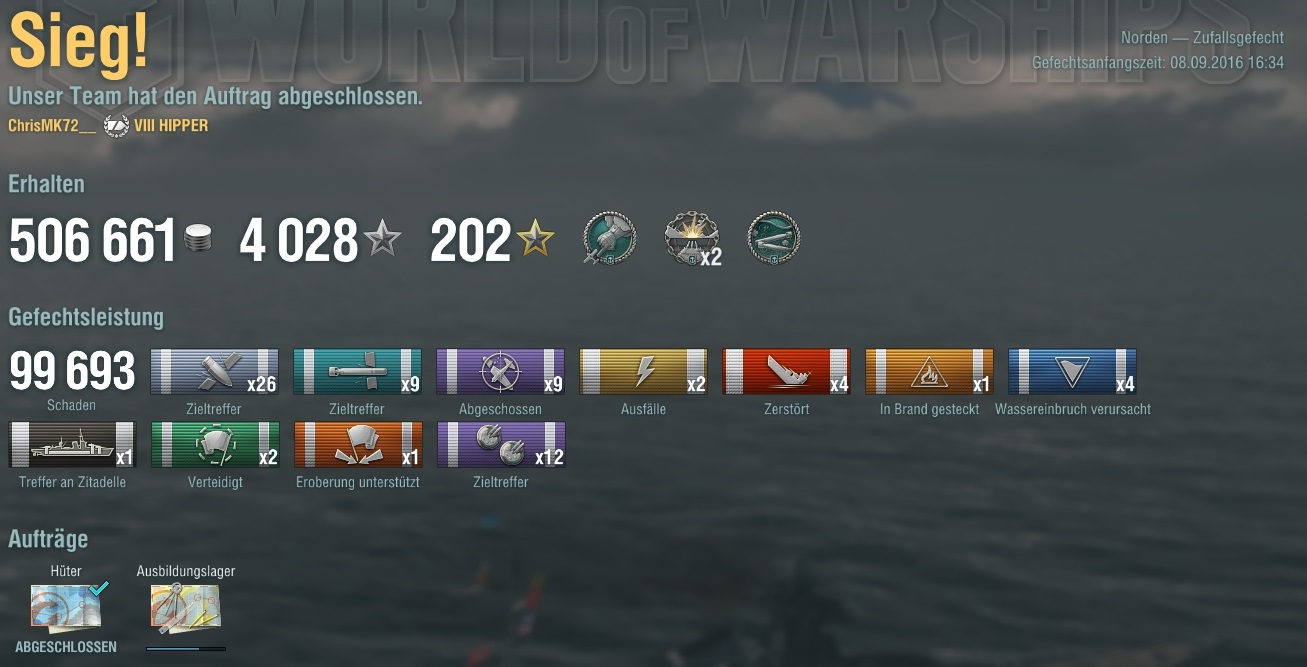Select the Eroberung unterstützt flag ribbon

tap(357, 445)
